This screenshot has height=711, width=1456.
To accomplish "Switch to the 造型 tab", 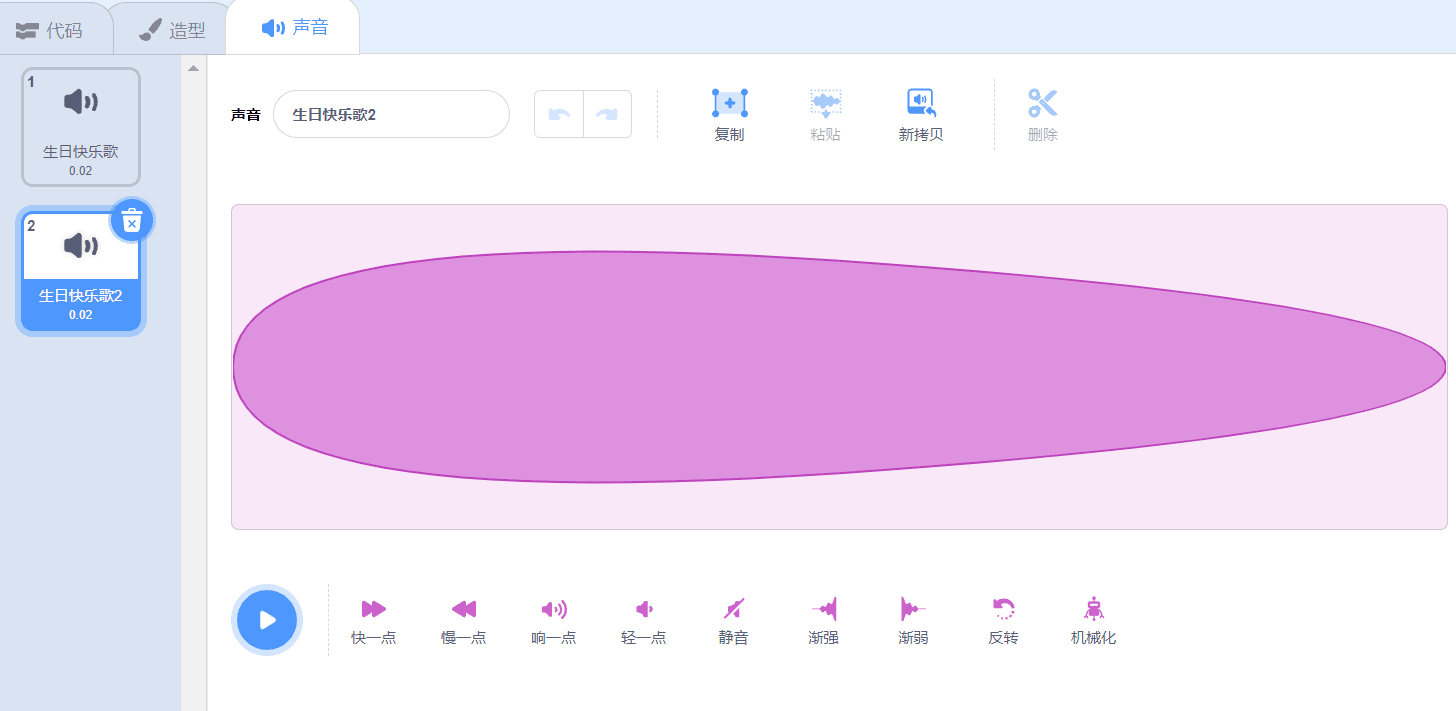I will point(172,30).
